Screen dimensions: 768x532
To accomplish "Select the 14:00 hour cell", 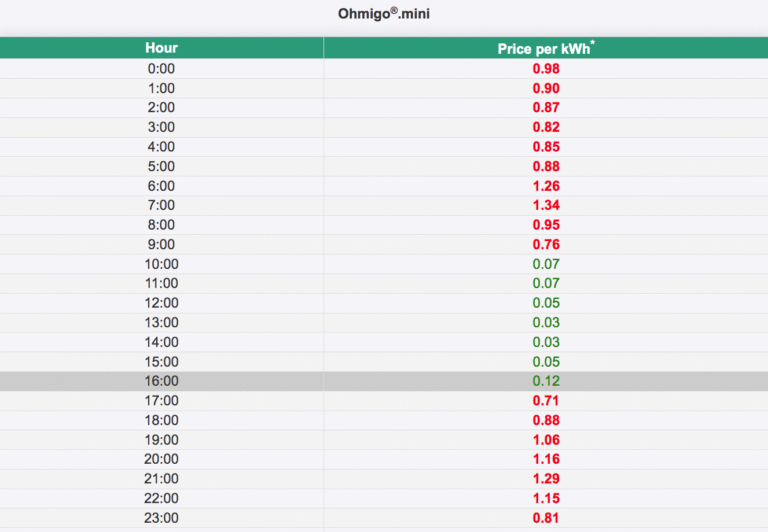I will click(x=161, y=342).
